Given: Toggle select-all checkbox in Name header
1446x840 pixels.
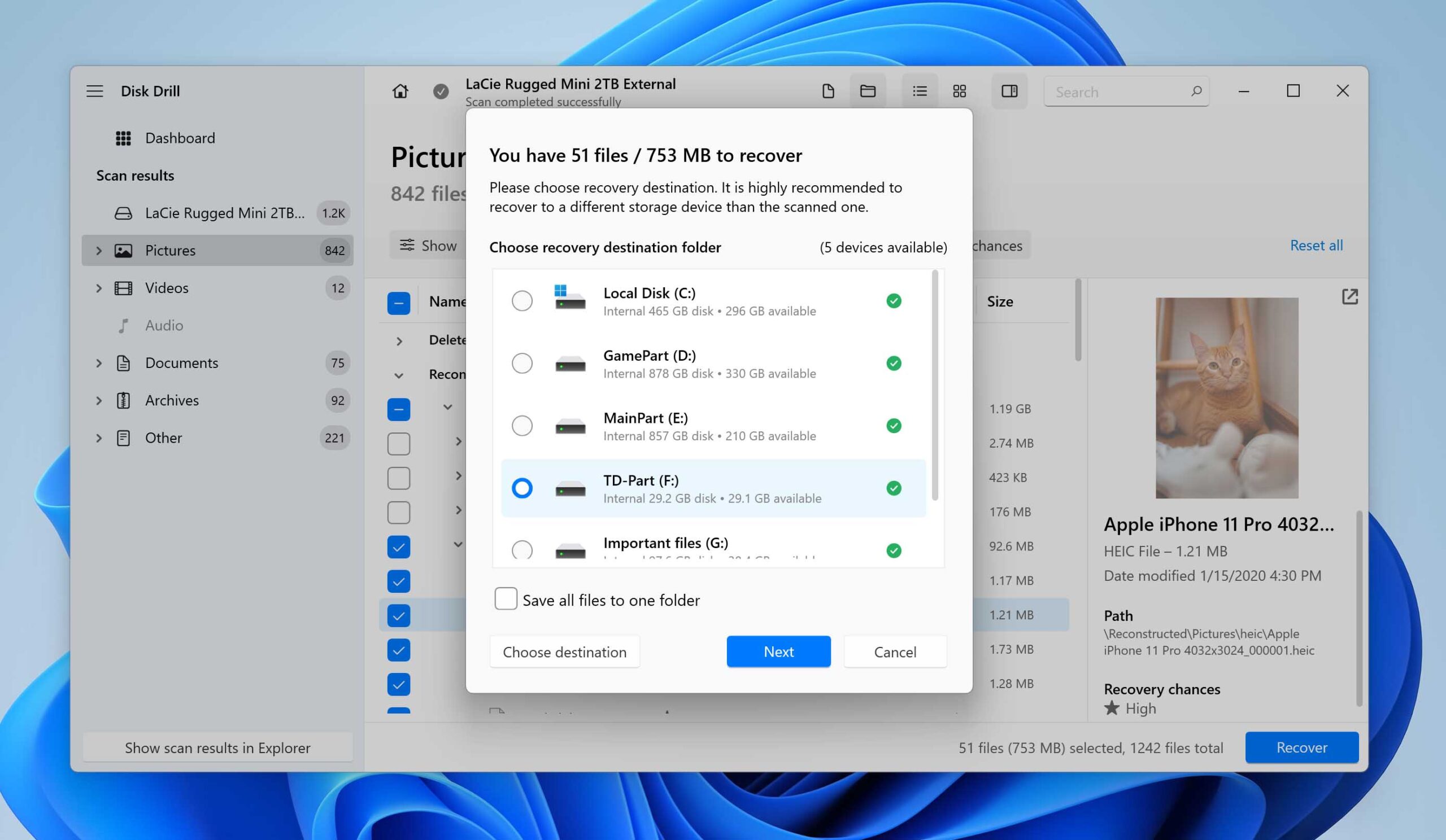Looking at the screenshot, I should [x=399, y=303].
